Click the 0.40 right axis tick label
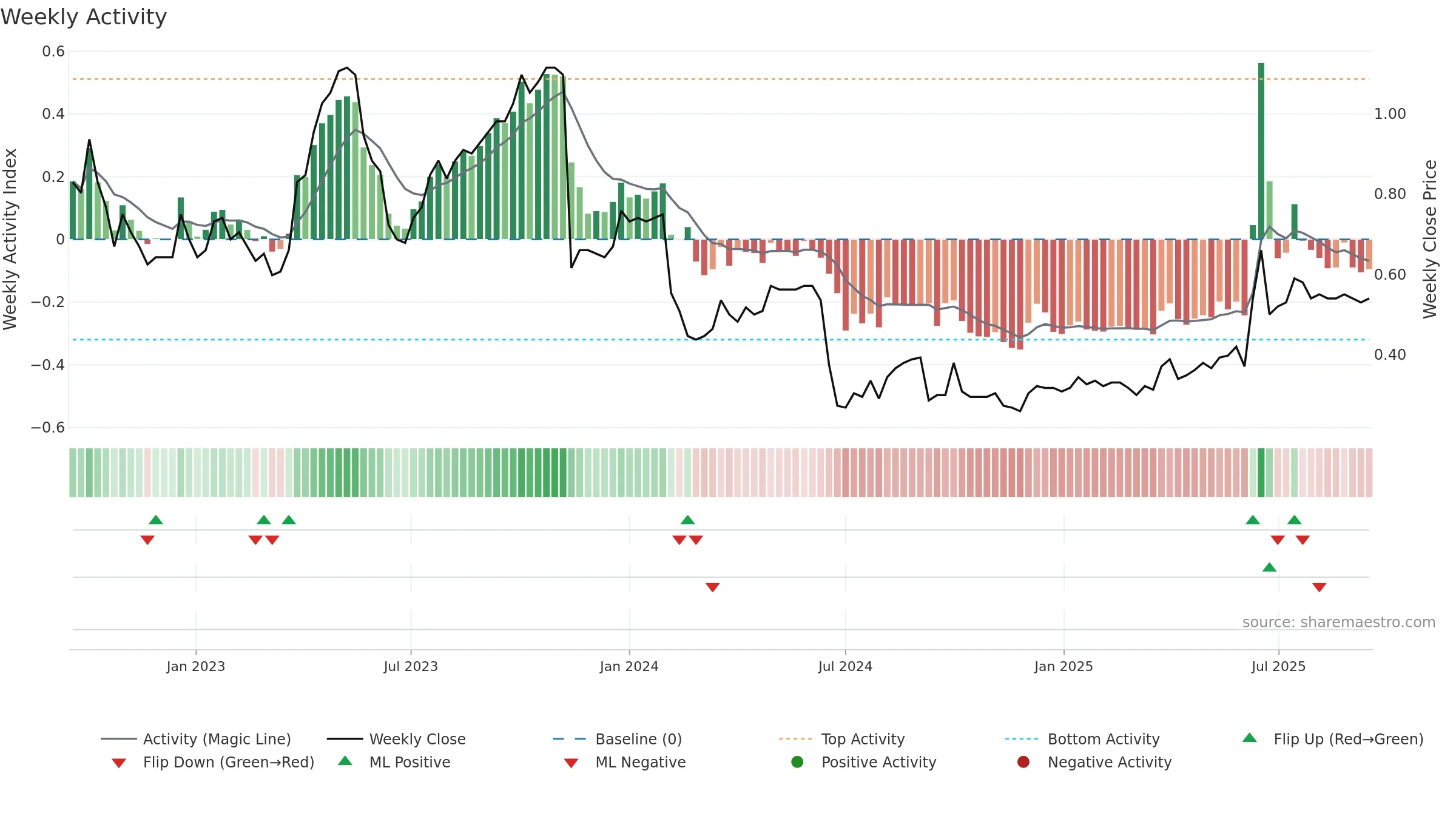This screenshot has height=819, width=1456. point(1390,354)
